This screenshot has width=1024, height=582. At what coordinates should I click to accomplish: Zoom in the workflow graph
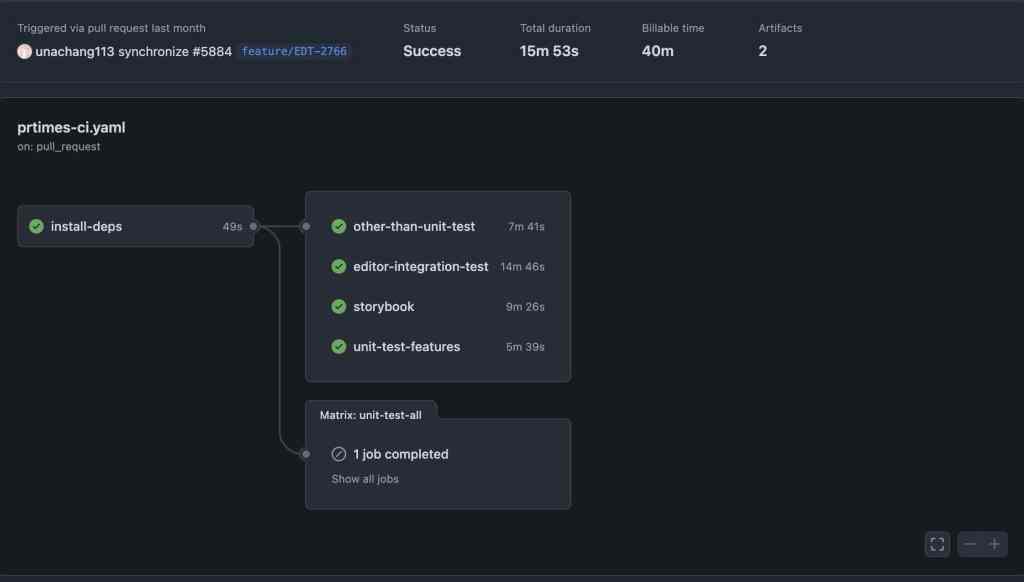pos(994,544)
